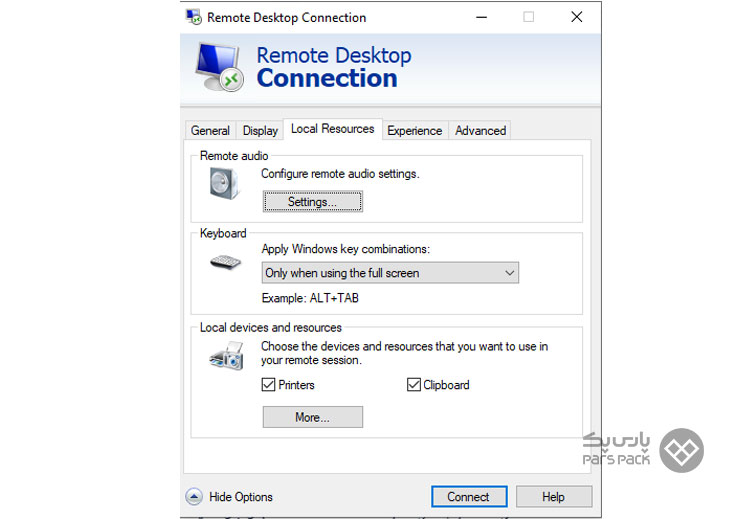Uncheck the Clipboard checkbox
The image size is (750, 519).
[x=414, y=385]
